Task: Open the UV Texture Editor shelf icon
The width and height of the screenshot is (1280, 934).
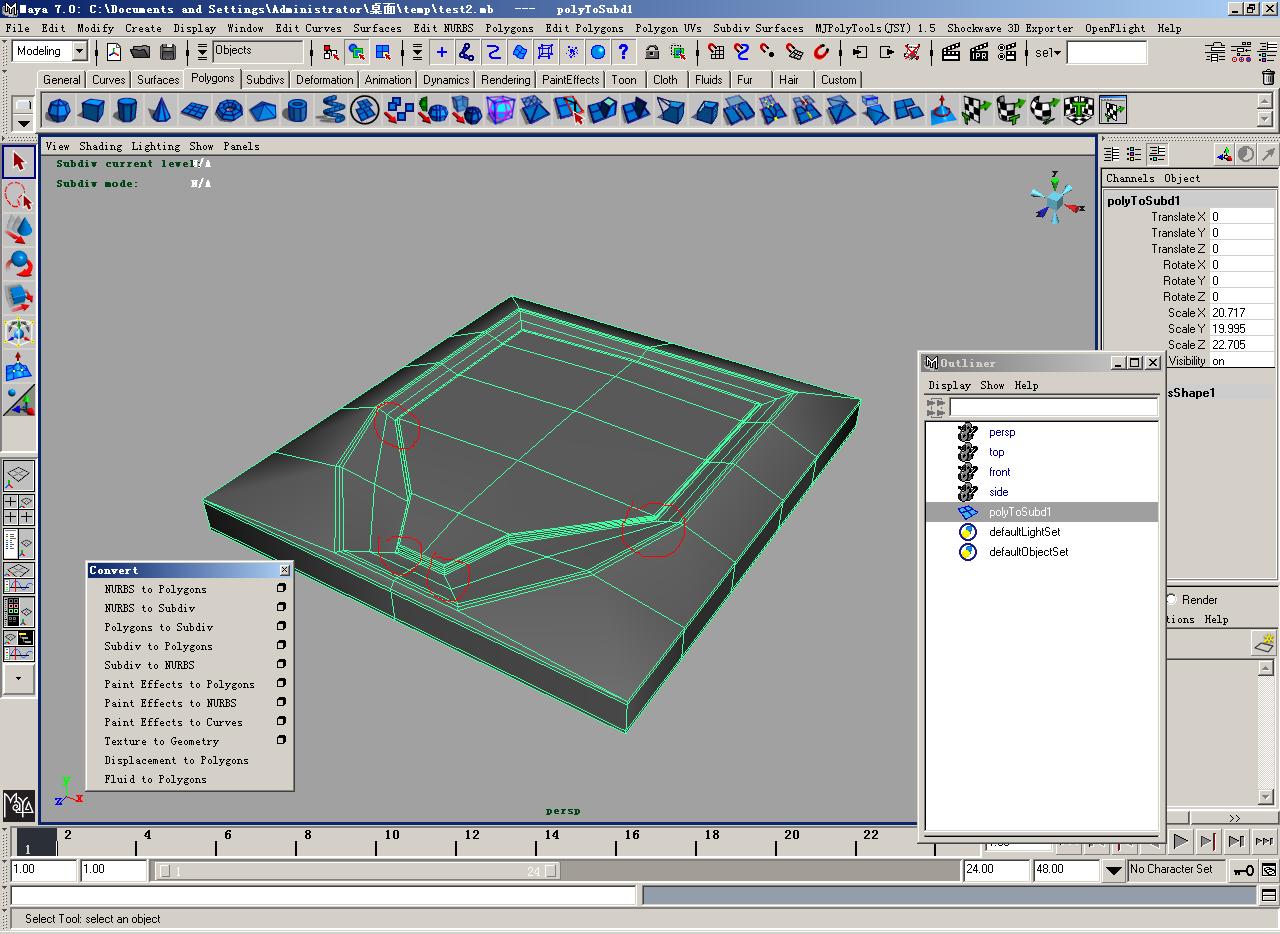Action: [1113, 110]
